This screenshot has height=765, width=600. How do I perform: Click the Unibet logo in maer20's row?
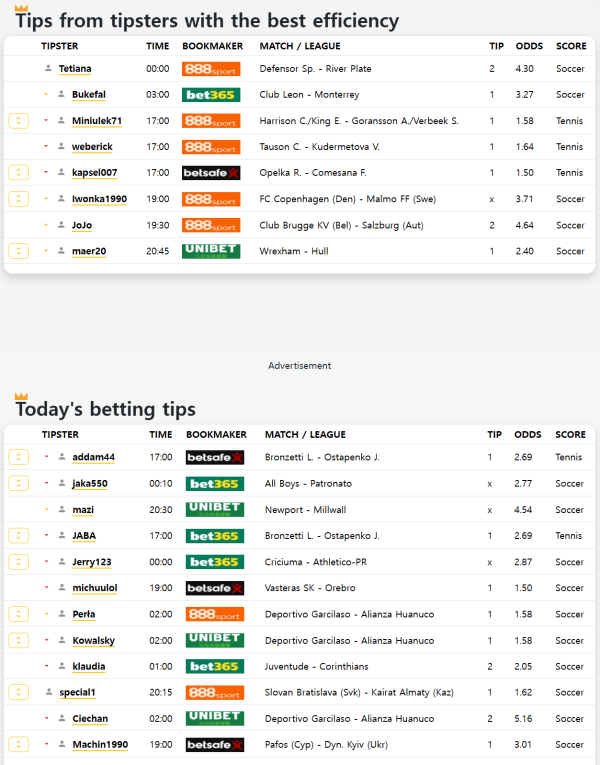(x=211, y=251)
